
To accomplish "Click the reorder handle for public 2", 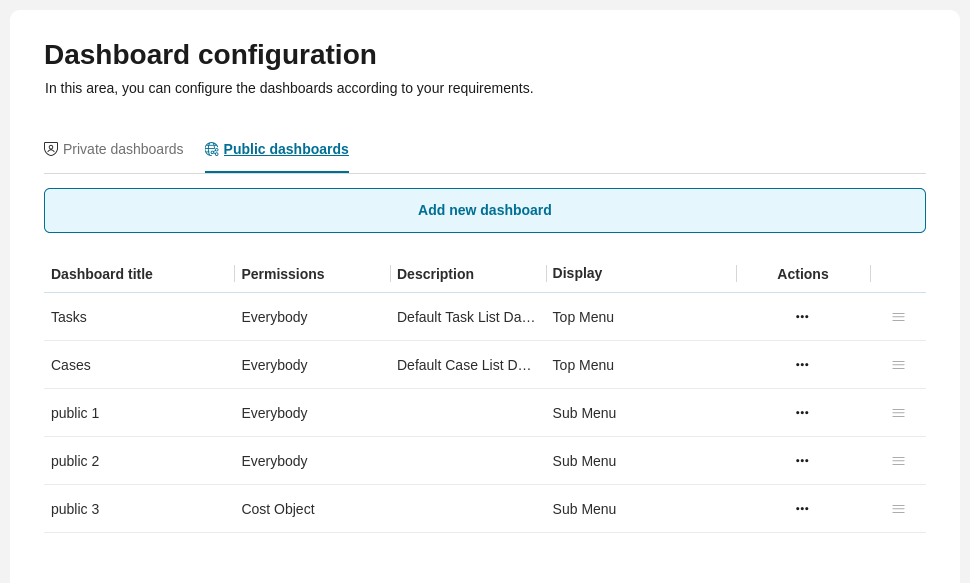I will point(898,461).
